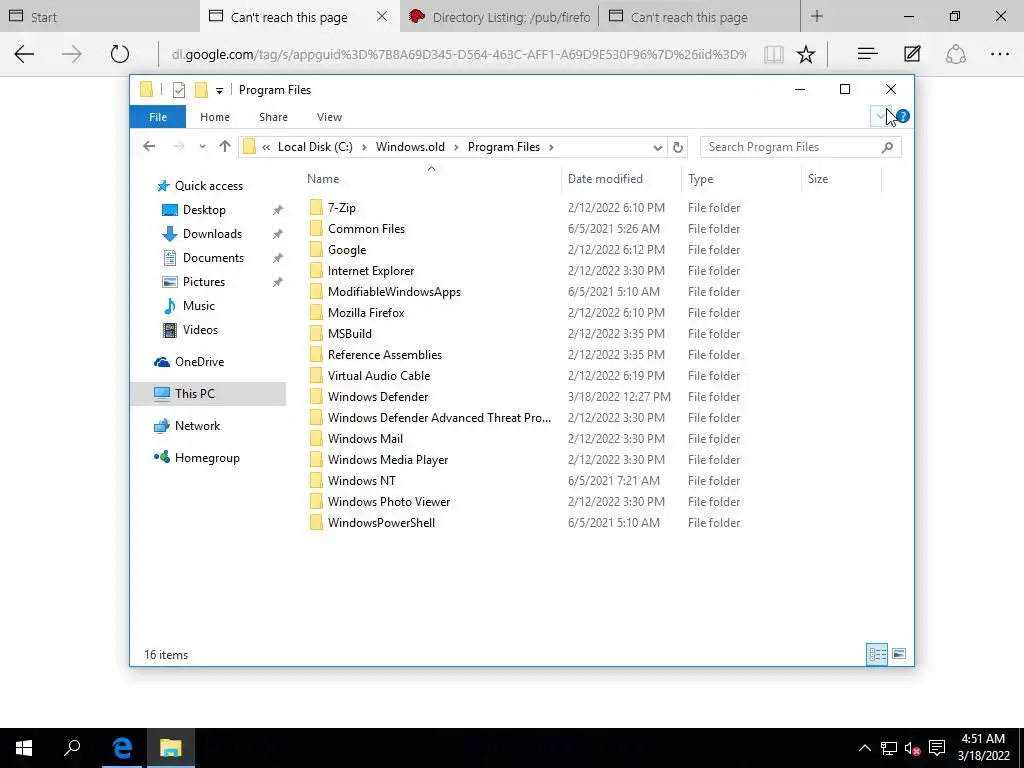The height and width of the screenshot is (768, 1024).
Task: Expand path chevron after Windows.old
Action: tap(456, 147)
